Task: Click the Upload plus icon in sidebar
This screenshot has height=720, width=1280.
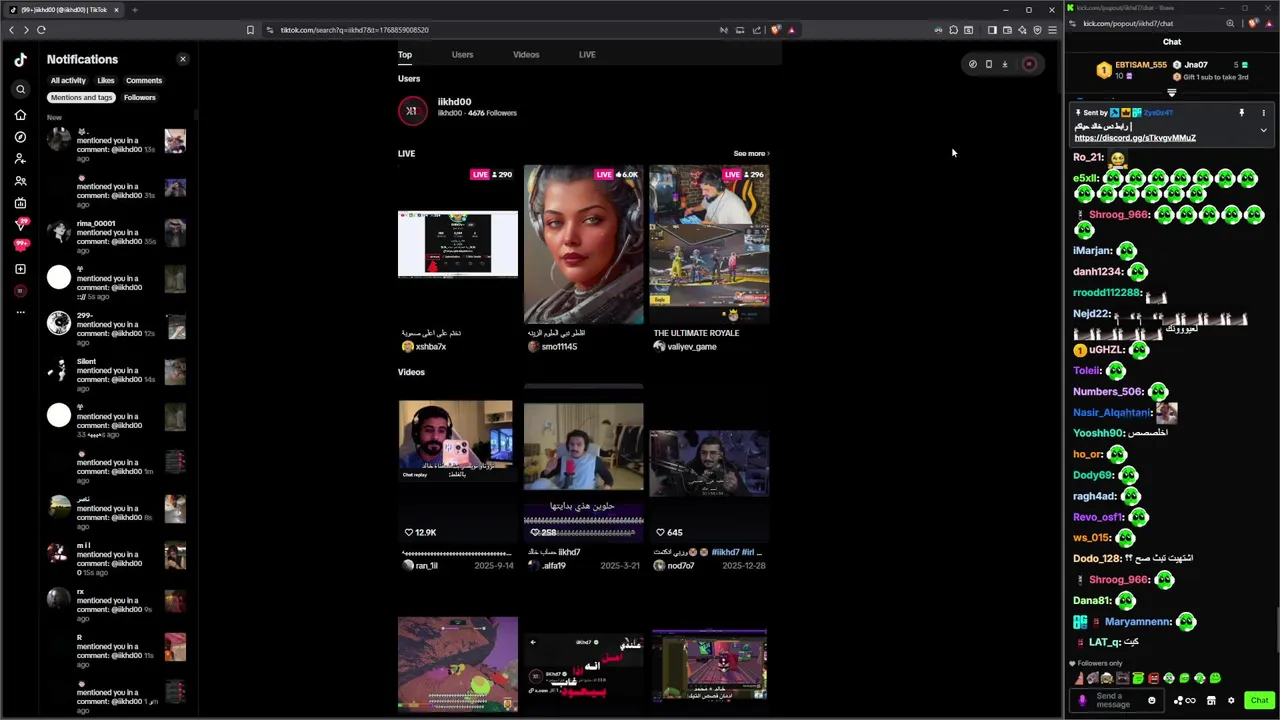Action: coord(20,269)
